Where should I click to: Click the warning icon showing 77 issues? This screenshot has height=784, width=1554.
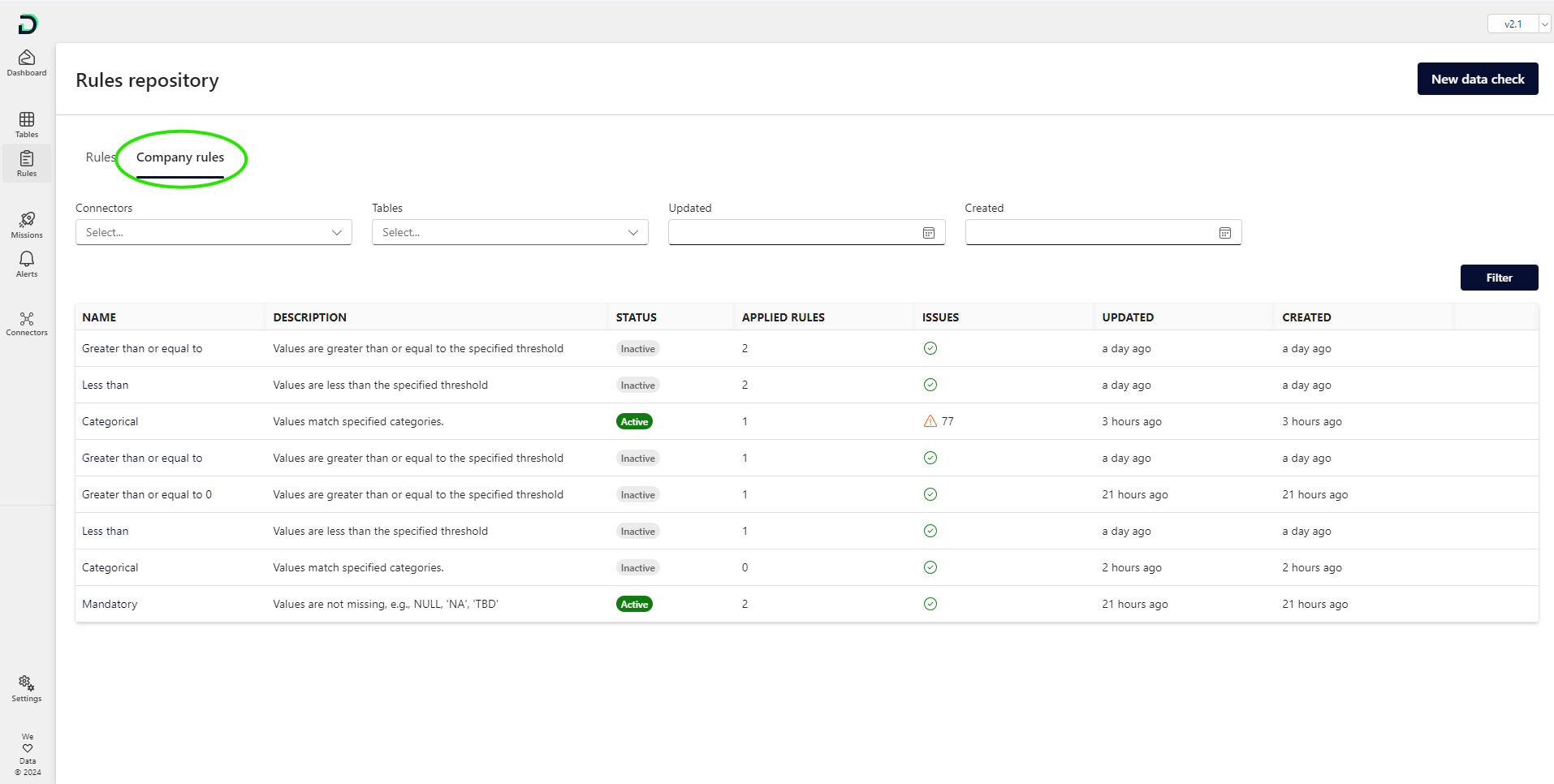(930, 421)
